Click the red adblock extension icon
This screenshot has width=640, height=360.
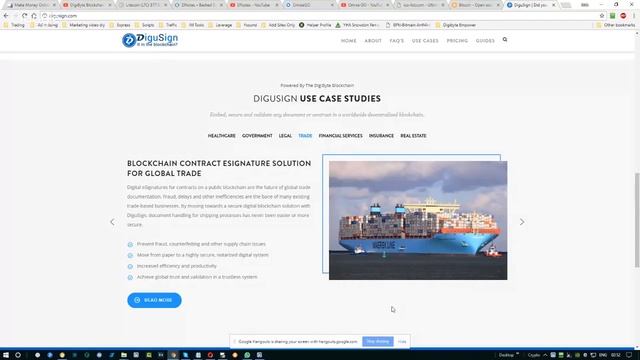[623, 16]
